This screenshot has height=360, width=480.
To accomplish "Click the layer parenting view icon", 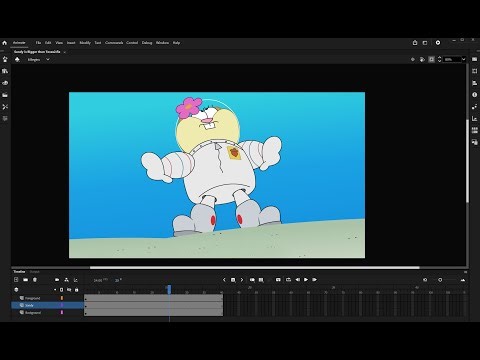I will [x=66, y=280].
